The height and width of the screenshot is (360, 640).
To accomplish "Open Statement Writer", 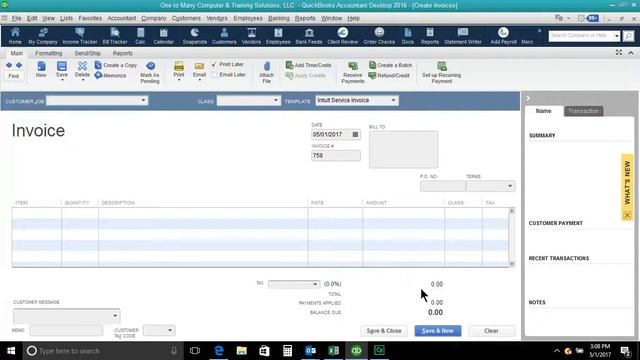I will click(x=463, y=36).
